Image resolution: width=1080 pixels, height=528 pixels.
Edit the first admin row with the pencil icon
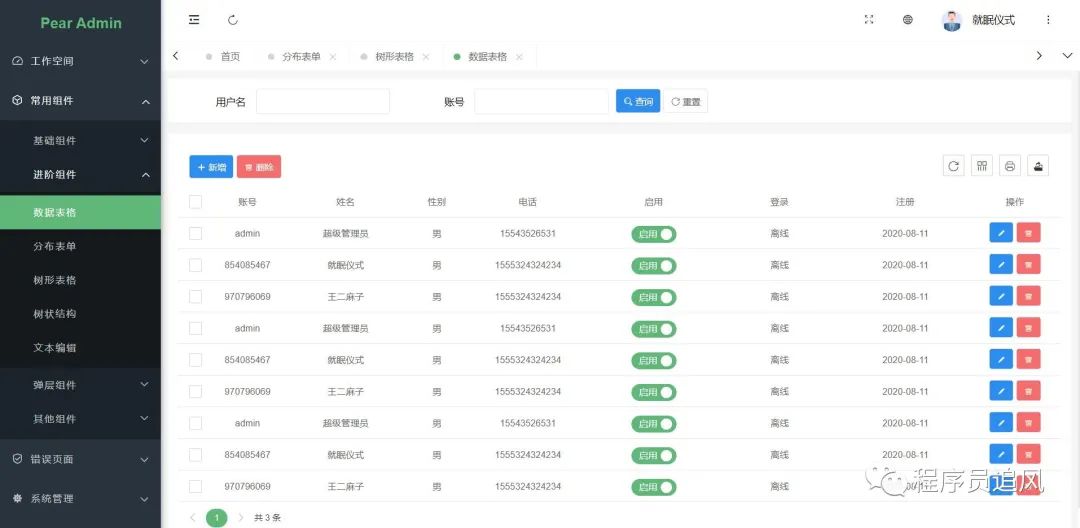pyautogui.click(x=1001, y=233)
